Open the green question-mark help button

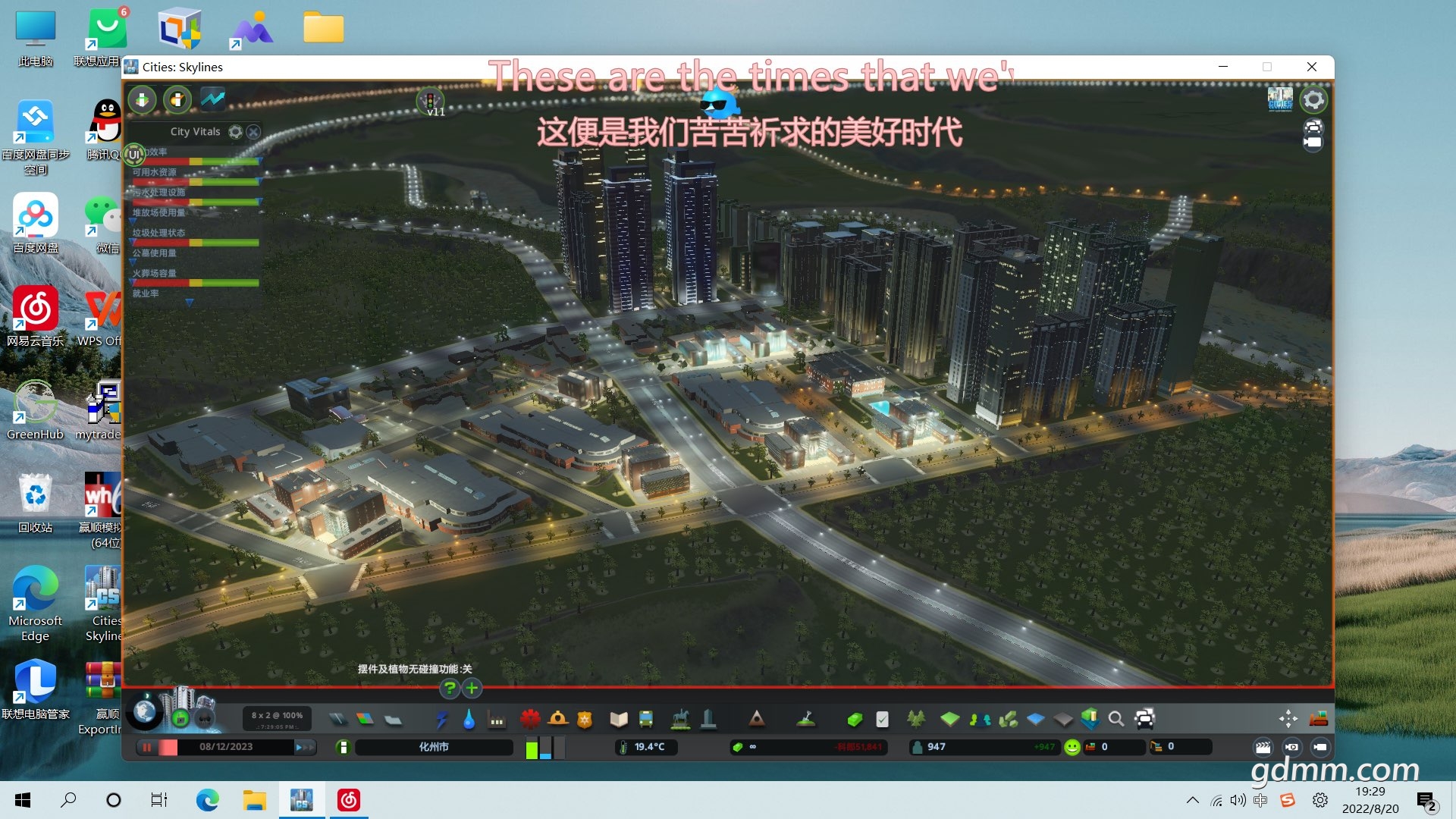(450, 688)
